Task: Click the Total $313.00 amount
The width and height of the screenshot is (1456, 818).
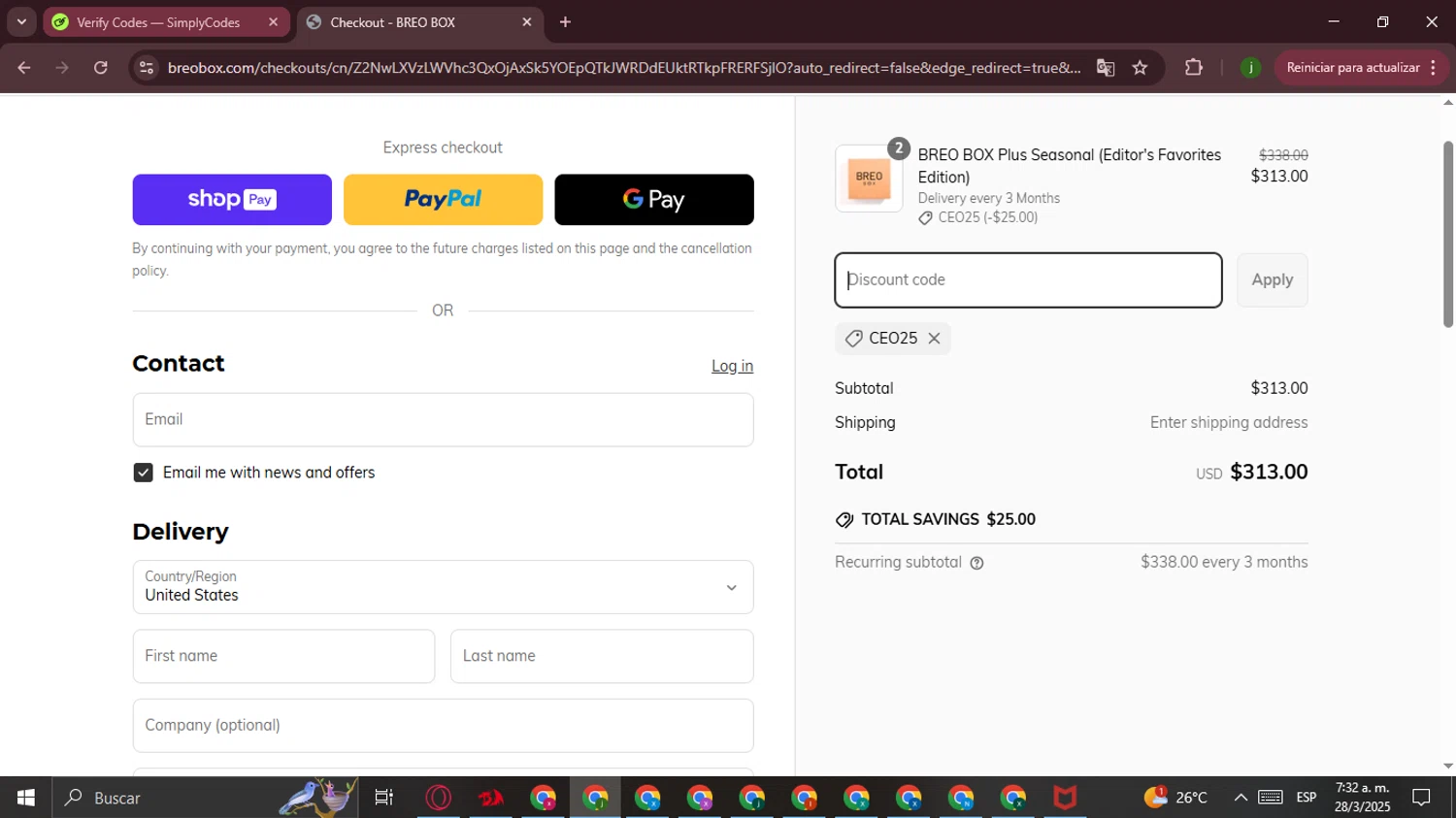Action: (x=1269, y=473)
